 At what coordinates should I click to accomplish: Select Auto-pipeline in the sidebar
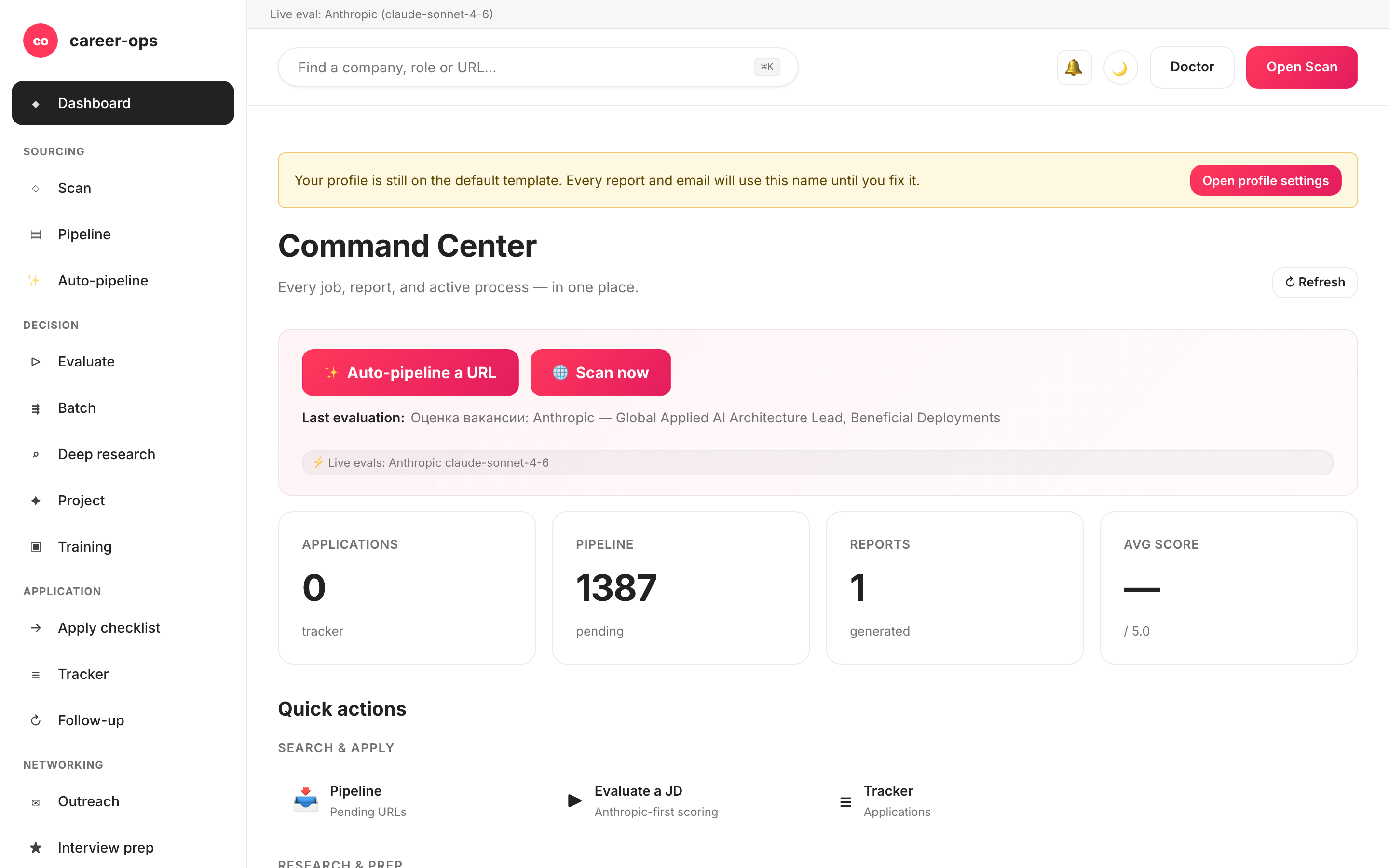pos(123,281)
